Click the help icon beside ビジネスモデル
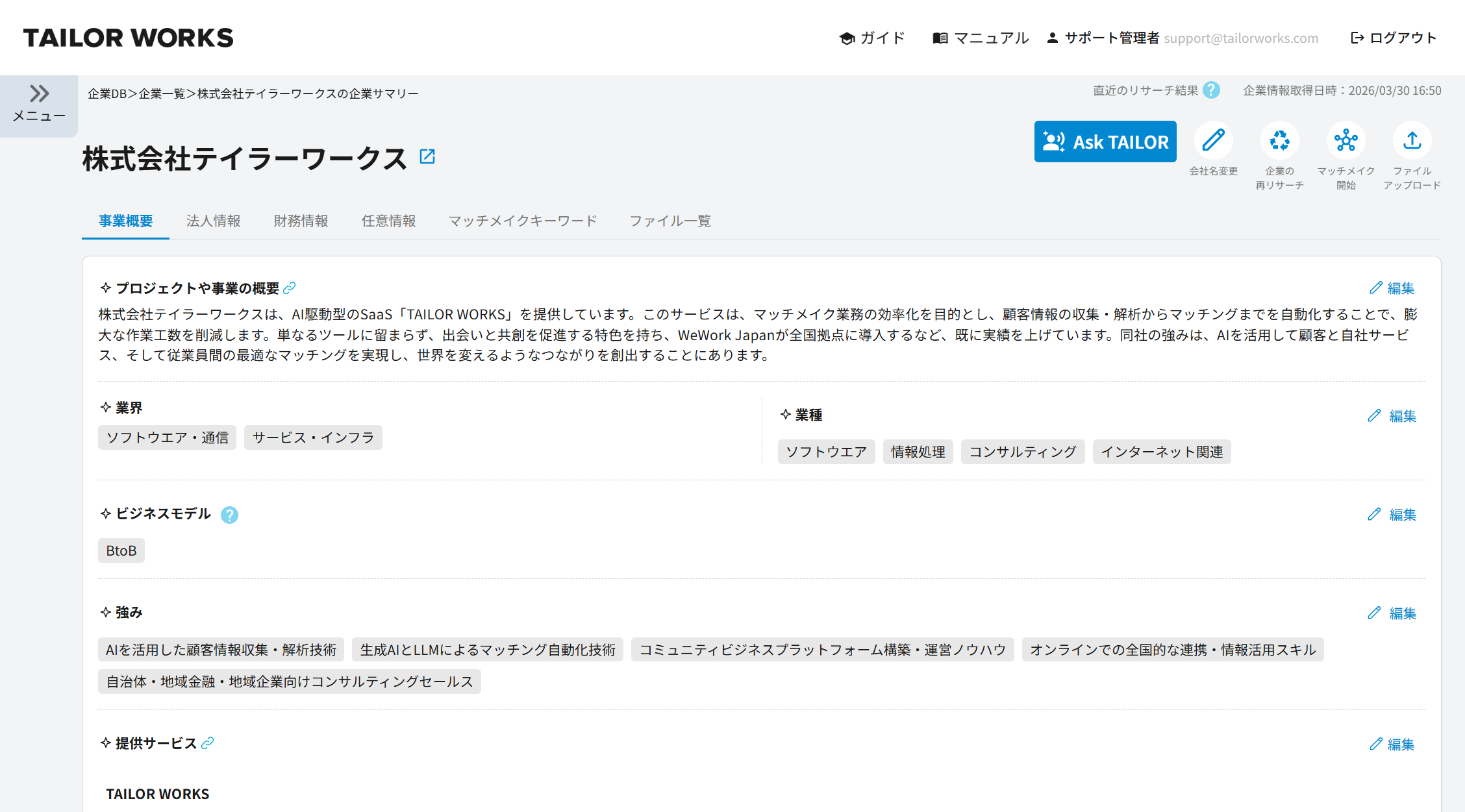The image size is (1465, 812). coord(229,515)
